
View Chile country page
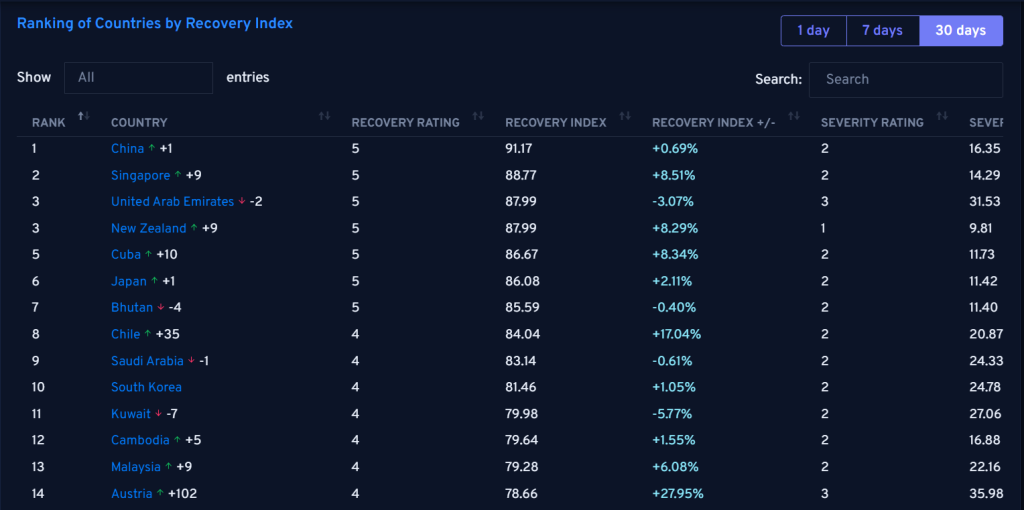[125, 334]
